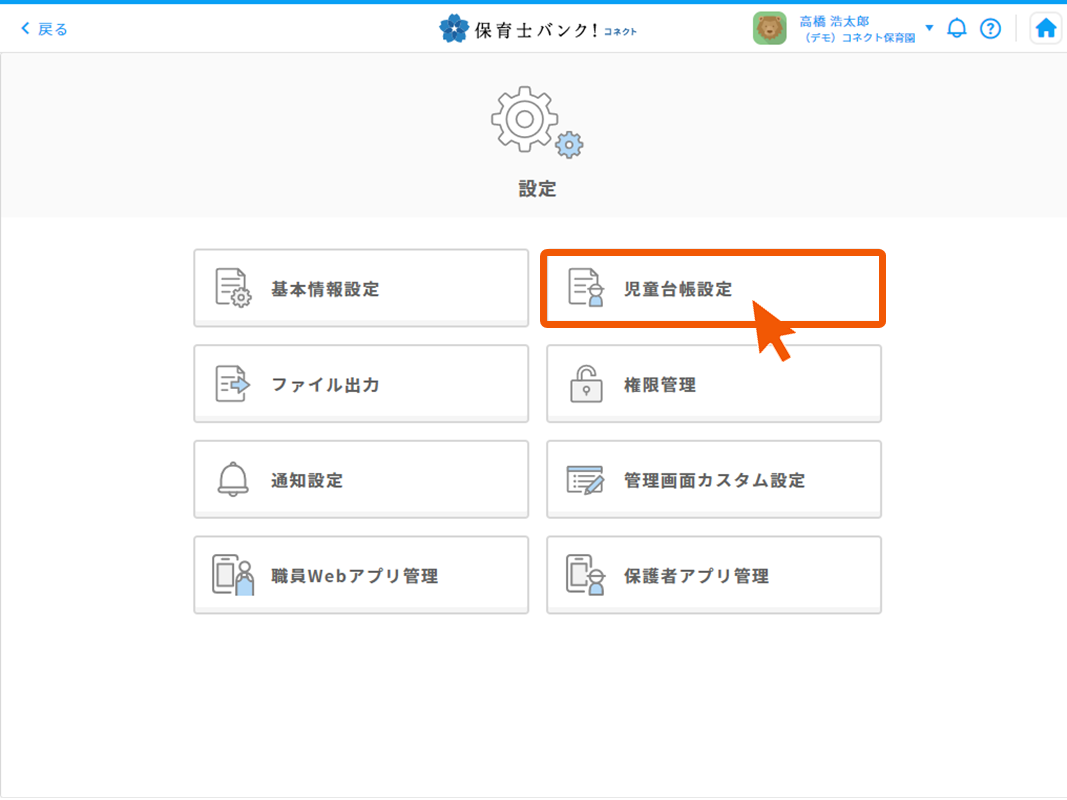Click user name 高橋 浩太郎

tap(835, 21)
